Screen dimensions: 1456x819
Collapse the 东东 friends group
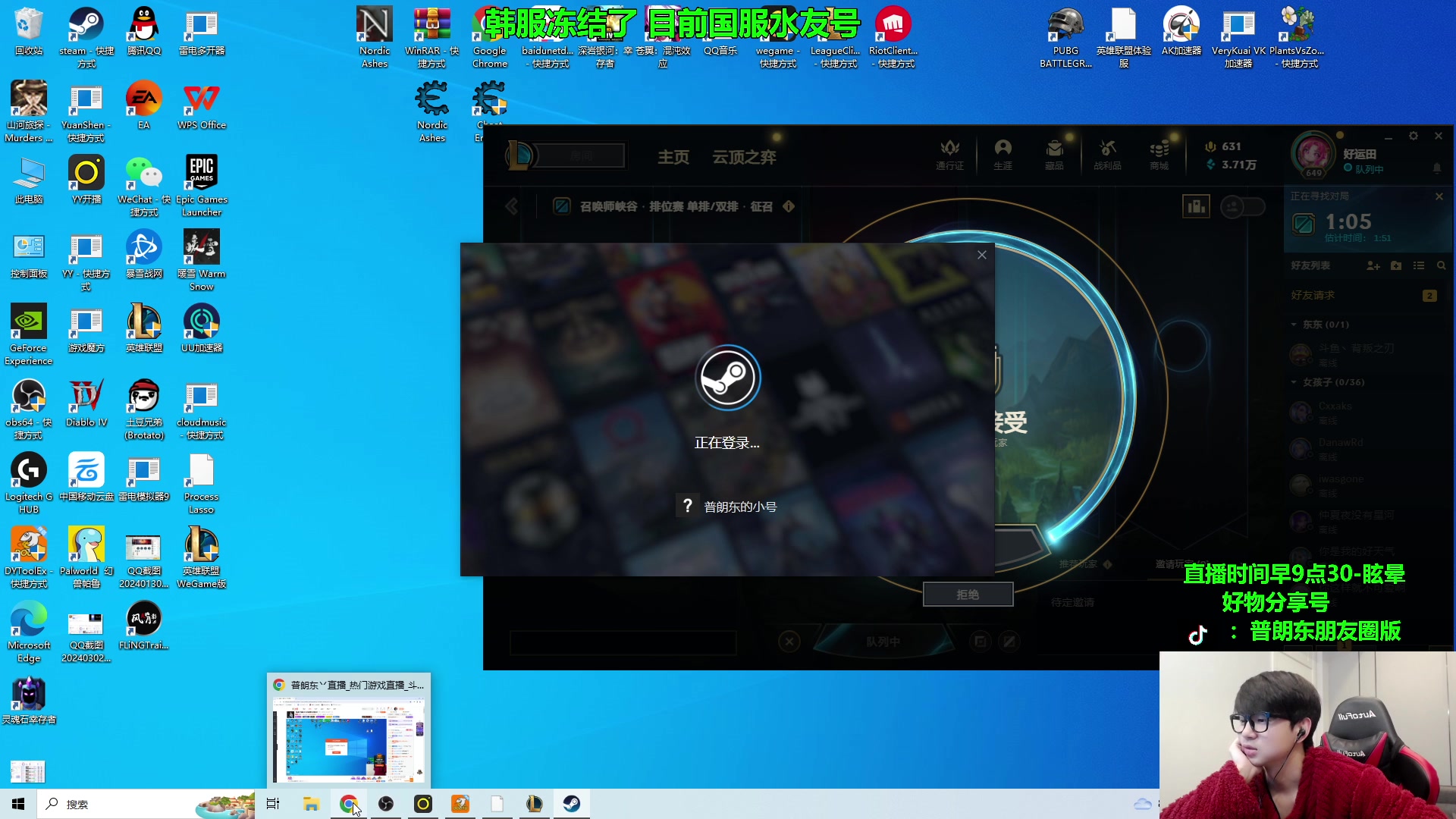1294,325
